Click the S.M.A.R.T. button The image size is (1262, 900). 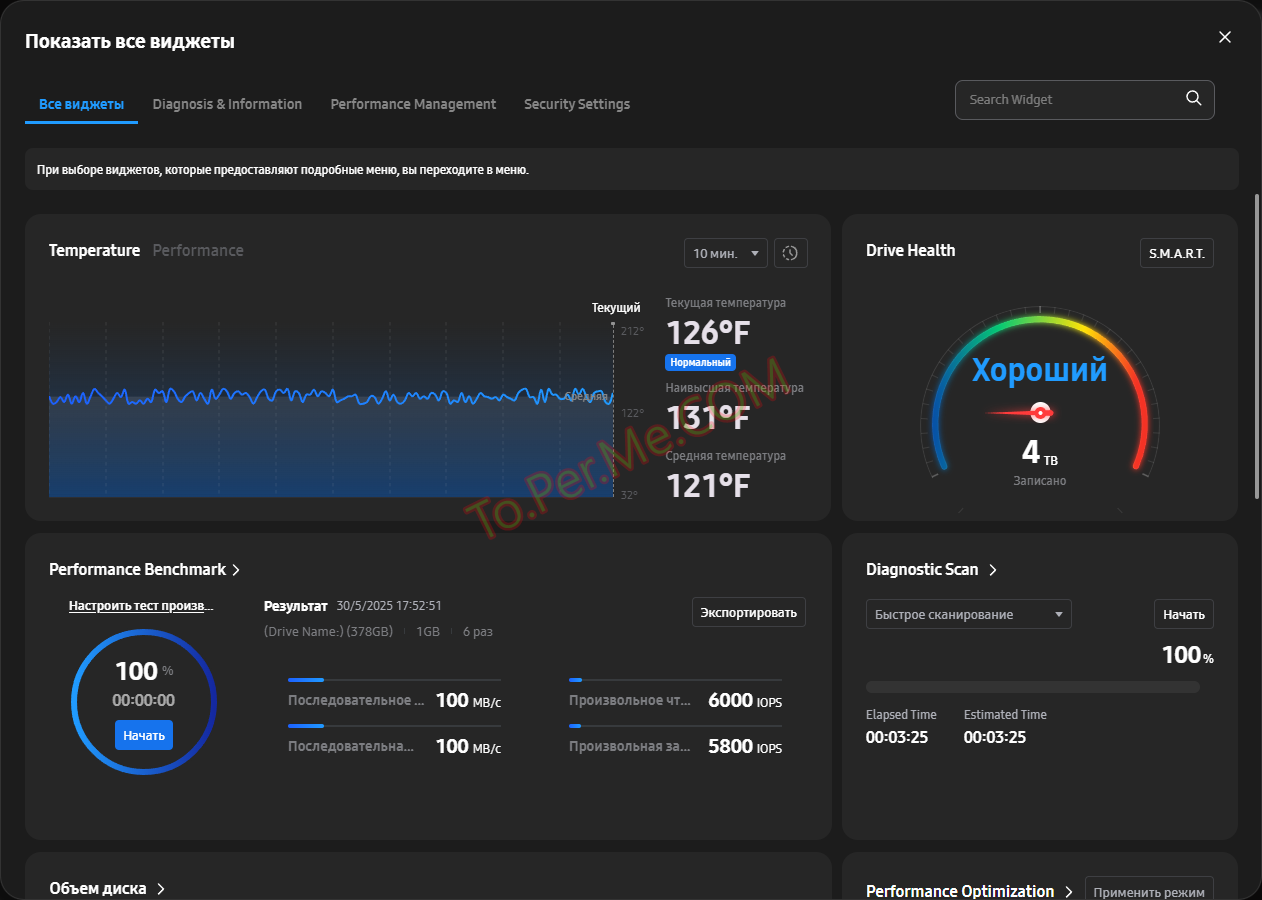pos(1176,253)
